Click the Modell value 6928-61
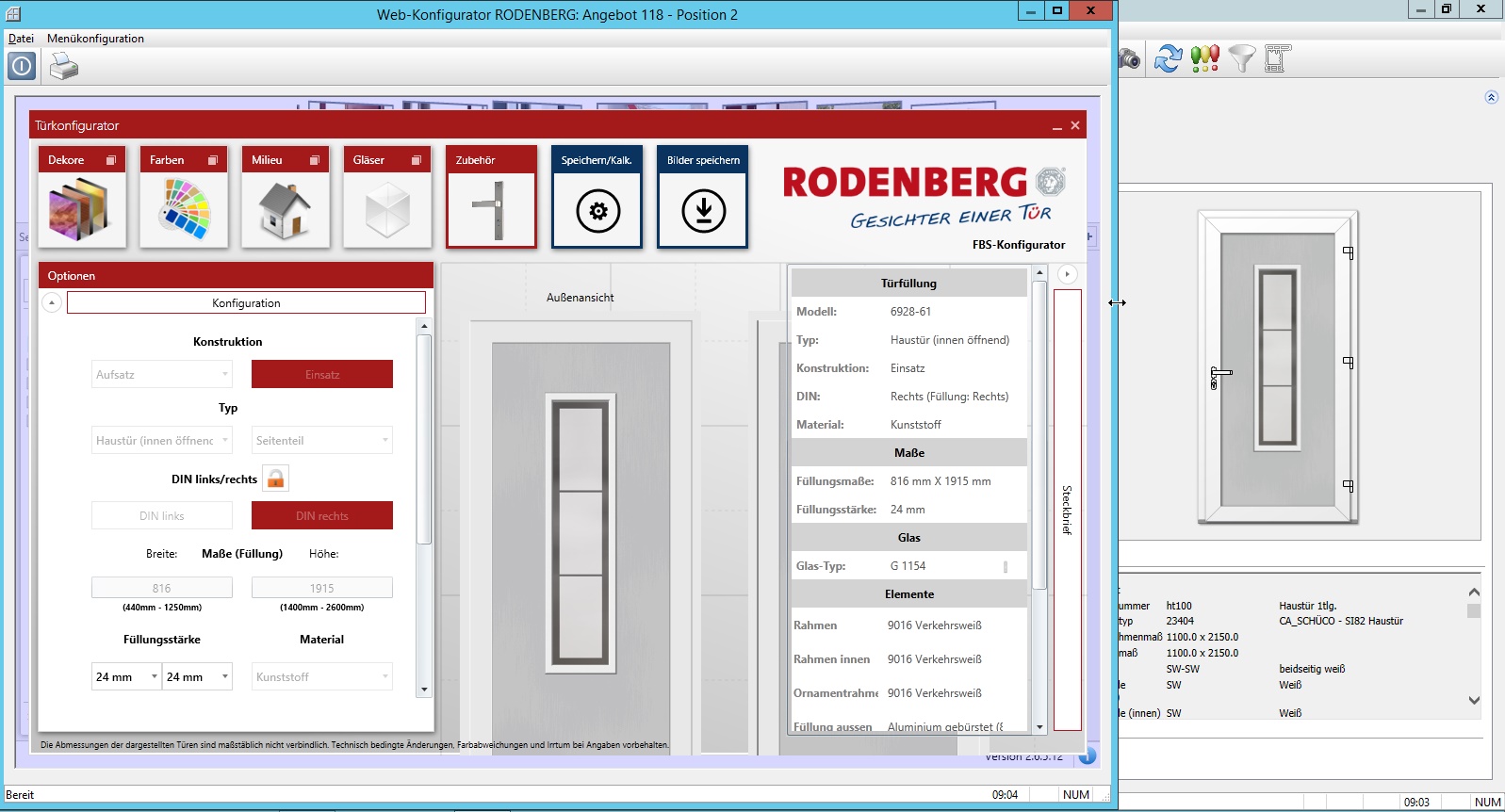The width and height of the screenshot is (1505, 812). [910, 312]
